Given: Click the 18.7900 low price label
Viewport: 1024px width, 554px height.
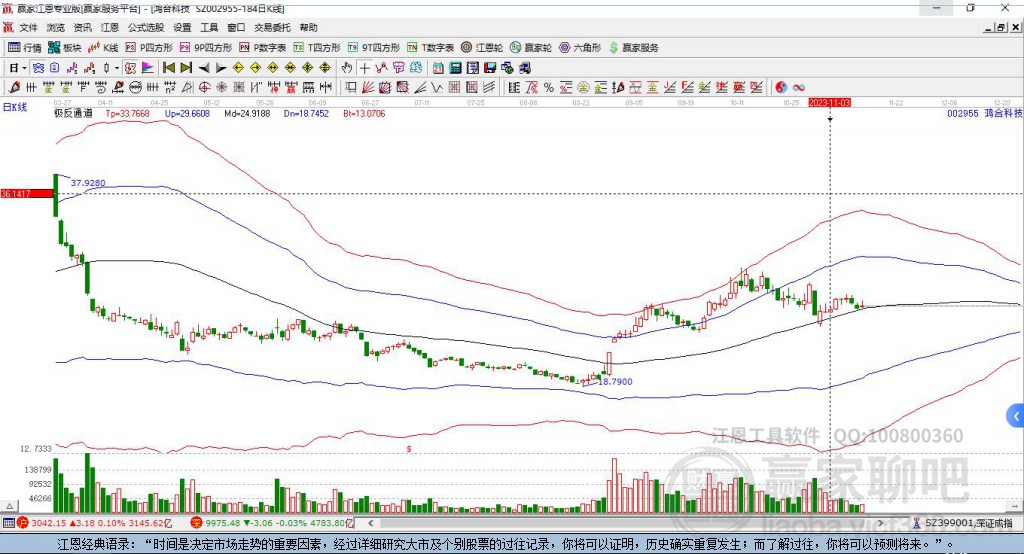Looking at the screenshot, I should [615, 382].
